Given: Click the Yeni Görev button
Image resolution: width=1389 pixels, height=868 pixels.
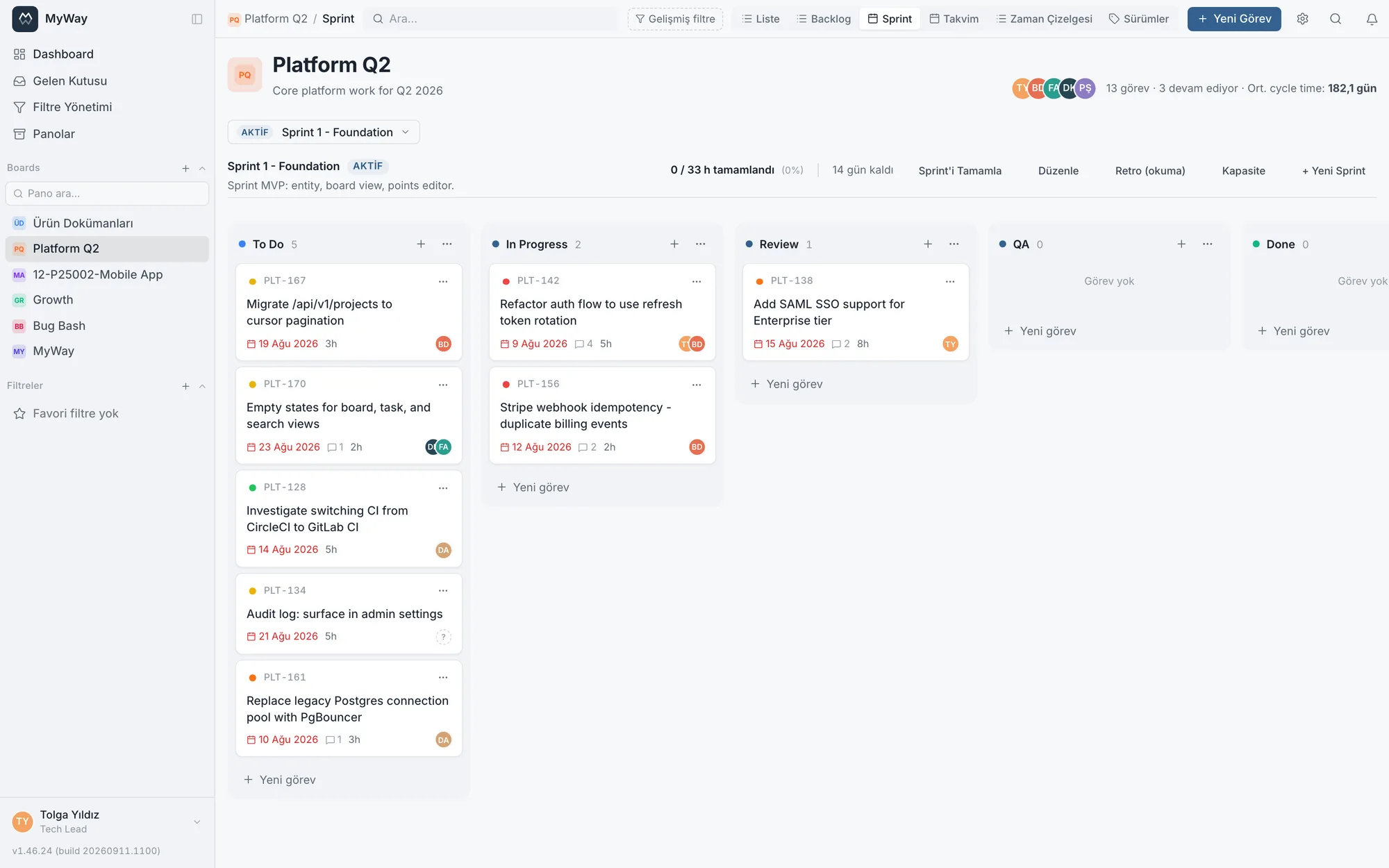Looking at the screenshot, I should pyautogui.click(x=1234, y=19).
